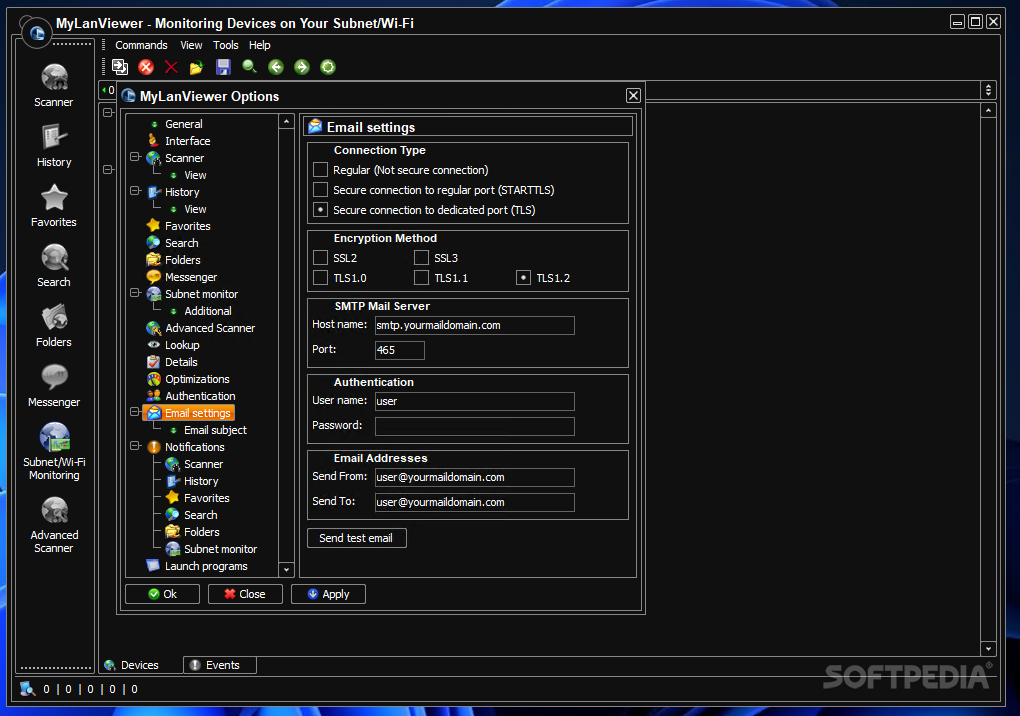The height and width of the screenshot is (716, 1020).
Task: Open Folders in the left sidebar
Action: point(54,325)
